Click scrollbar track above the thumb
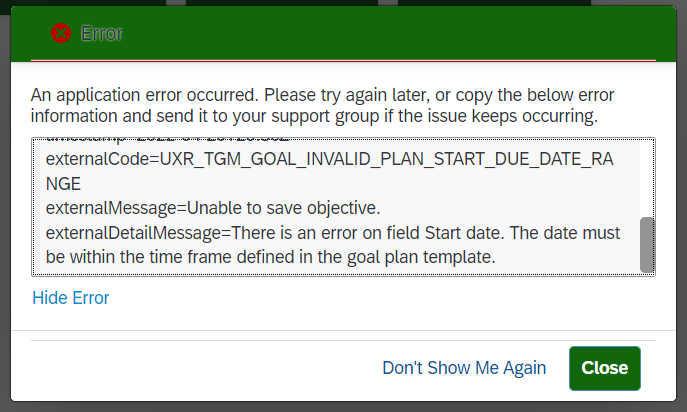Screen dimensions: 687x412 coord(647,178)
